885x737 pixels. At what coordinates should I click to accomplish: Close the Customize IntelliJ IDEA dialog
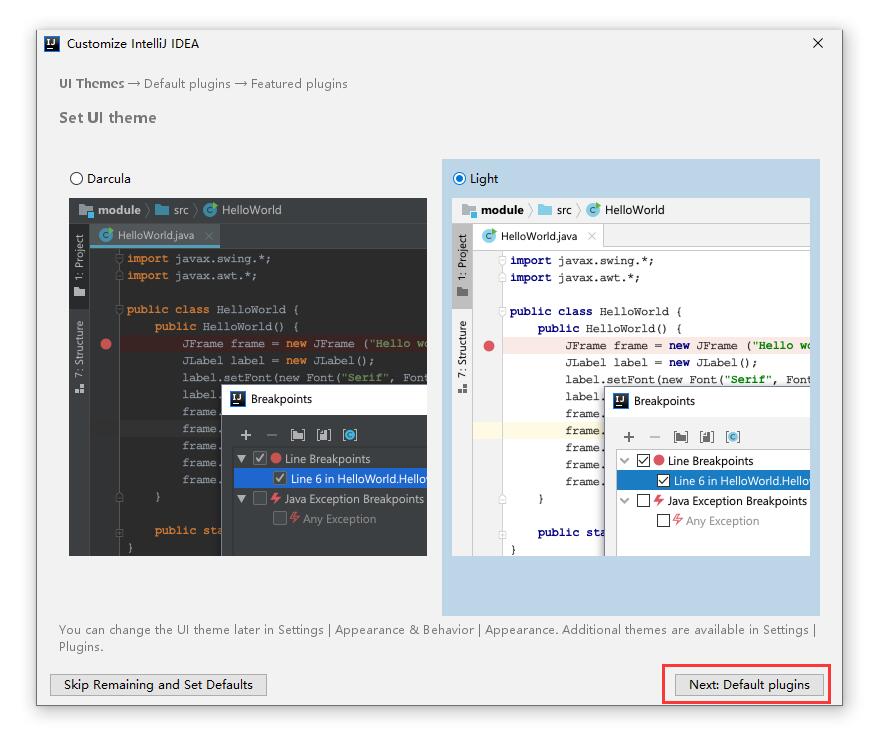point(817,43)
